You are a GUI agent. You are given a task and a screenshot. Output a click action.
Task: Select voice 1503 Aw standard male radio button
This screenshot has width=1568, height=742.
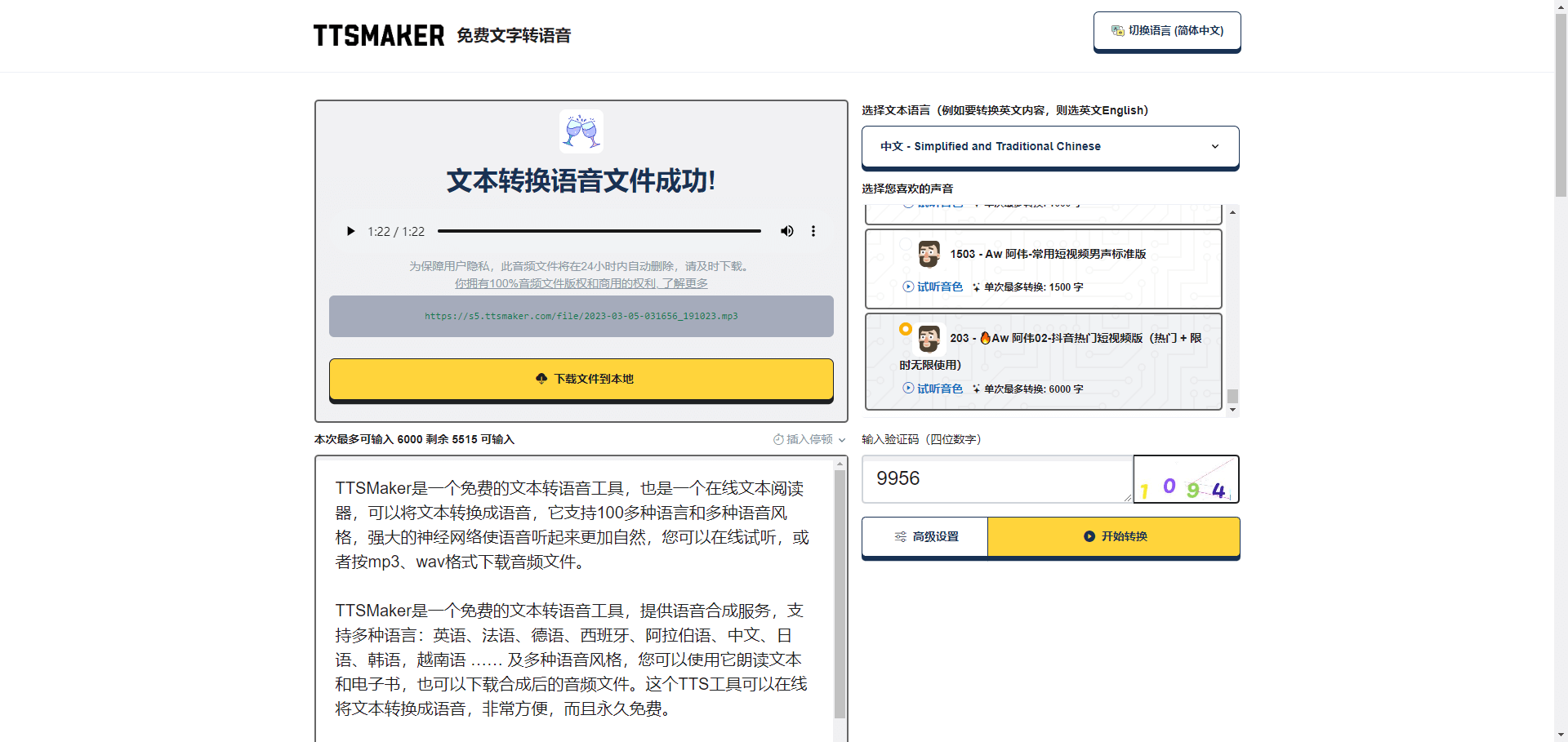[x=905, y=245]
